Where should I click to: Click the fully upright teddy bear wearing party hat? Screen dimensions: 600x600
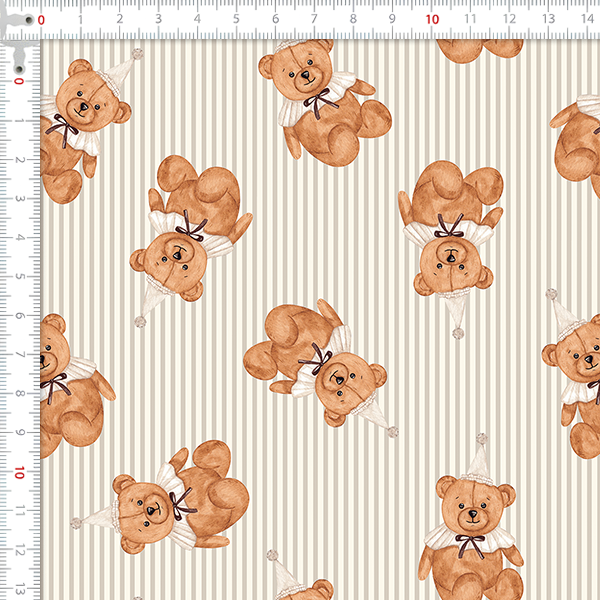(471, 517)
